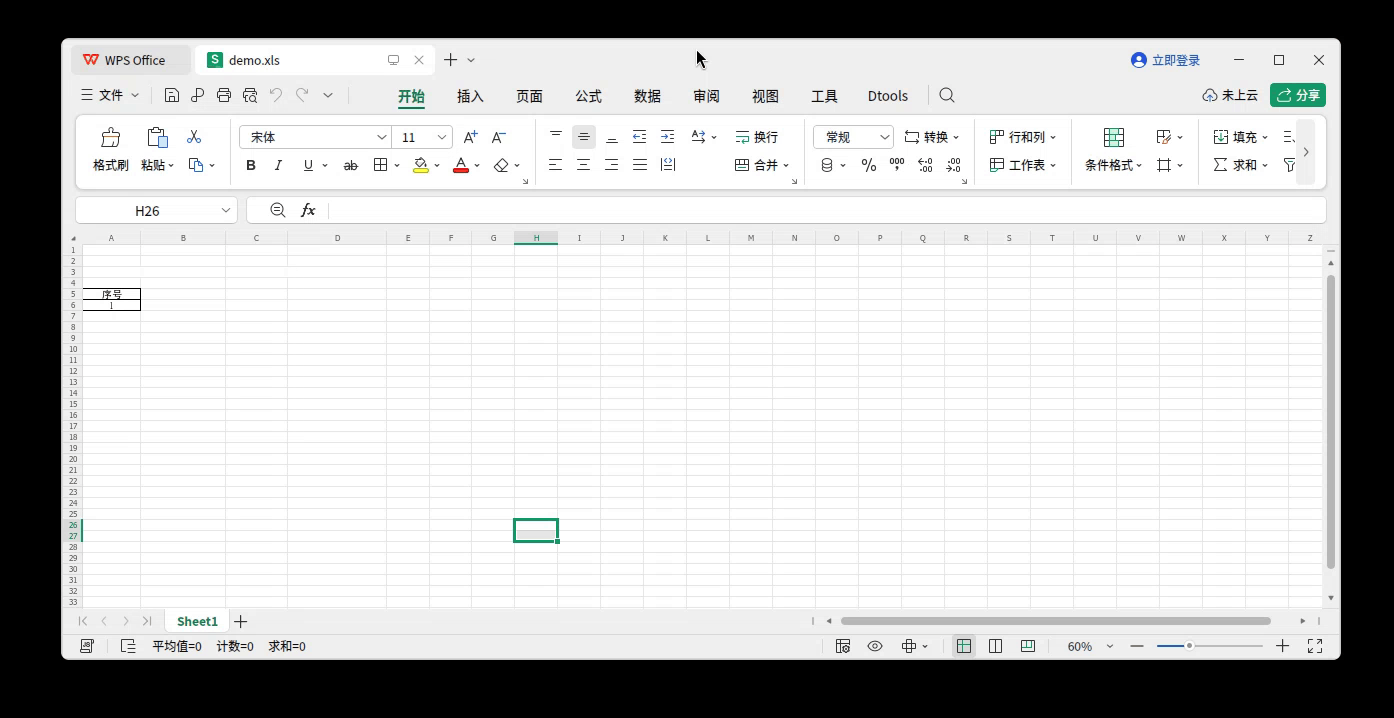This screenshot has width=1394, height=718.
Task: Open the Data (数据) ribbon tab
Action: coord(647,96)
